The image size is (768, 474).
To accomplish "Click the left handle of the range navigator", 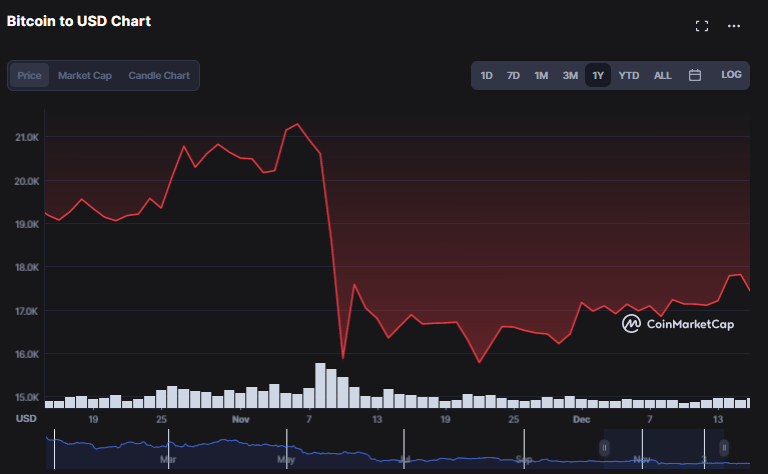I will click(604, 448).
